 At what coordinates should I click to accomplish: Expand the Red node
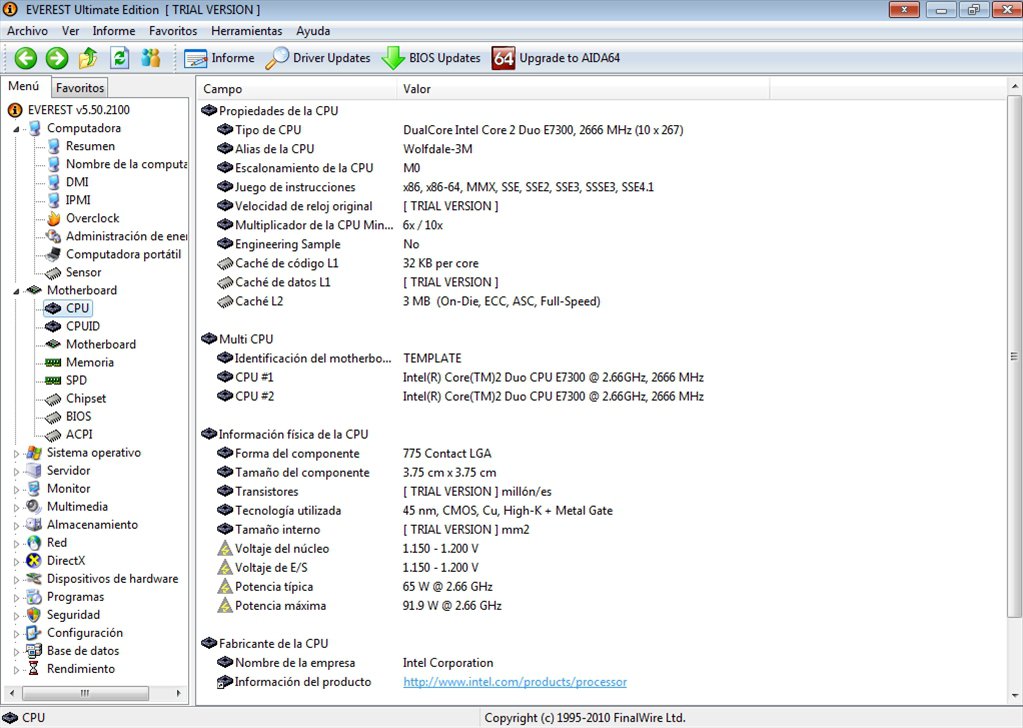point(16,543)
